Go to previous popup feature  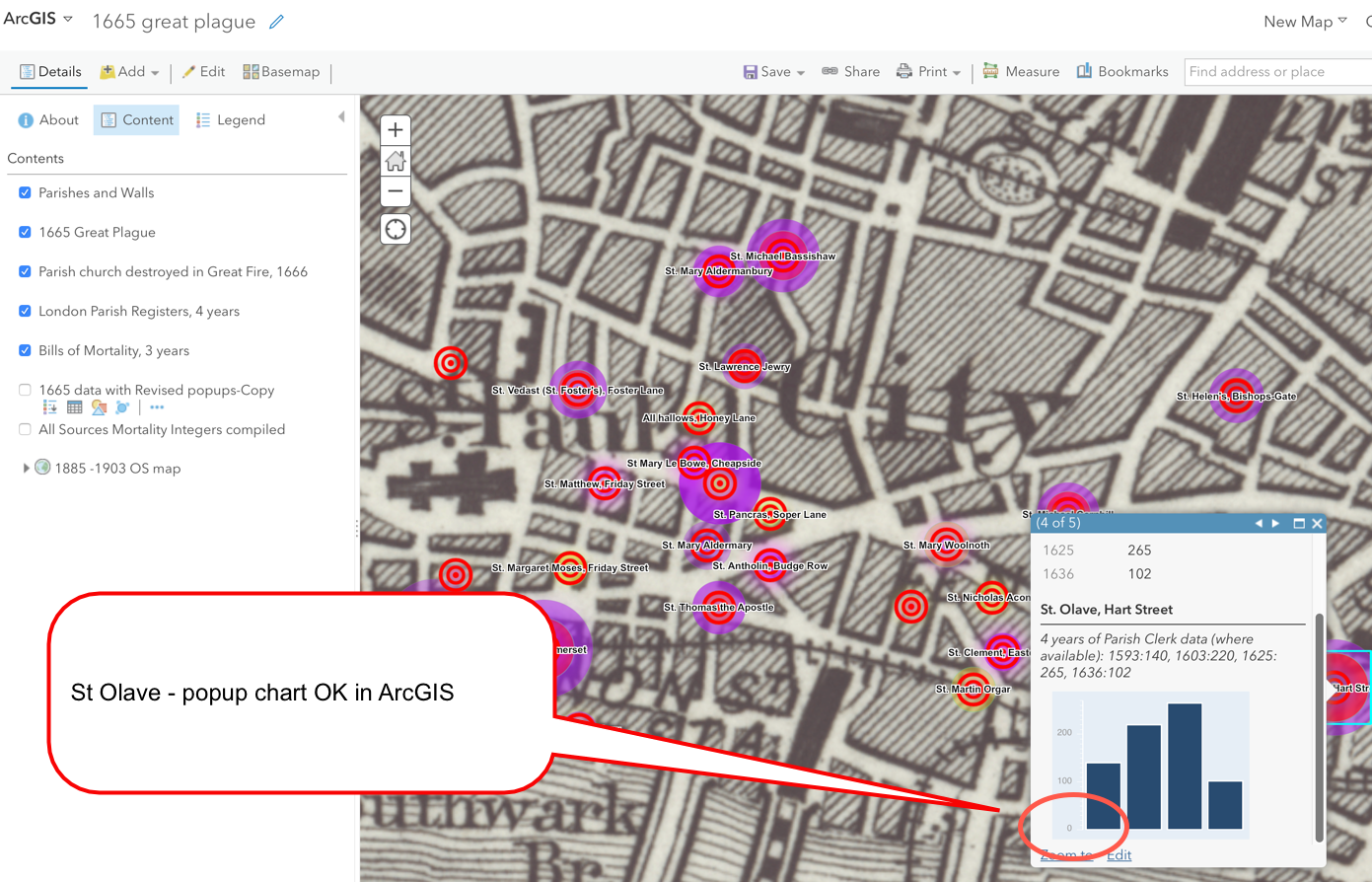click(x=1258, y=524)
